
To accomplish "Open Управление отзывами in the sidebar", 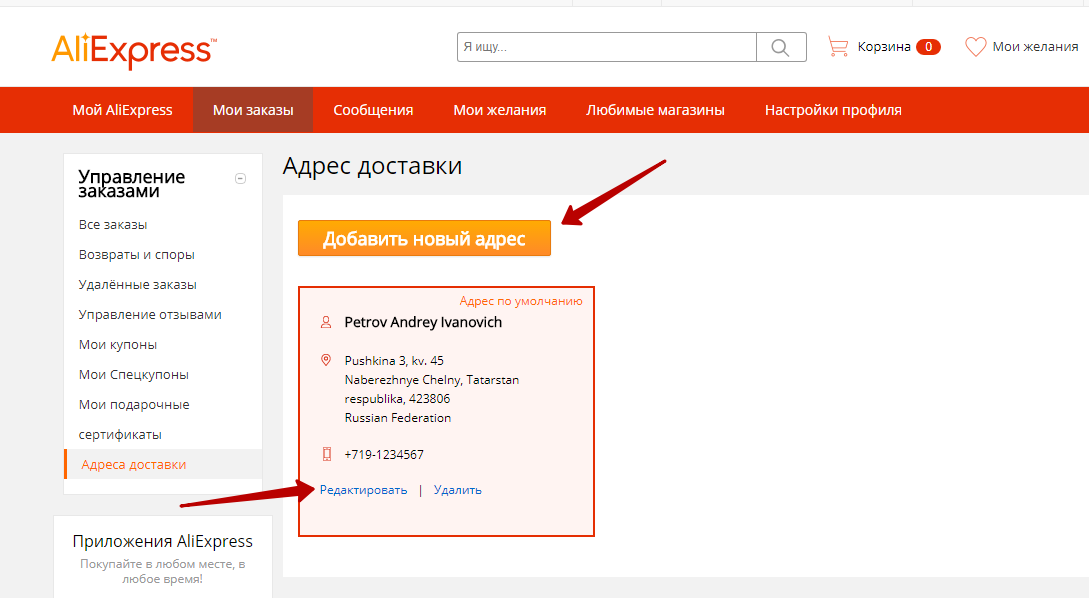I will tap(150, 314).
